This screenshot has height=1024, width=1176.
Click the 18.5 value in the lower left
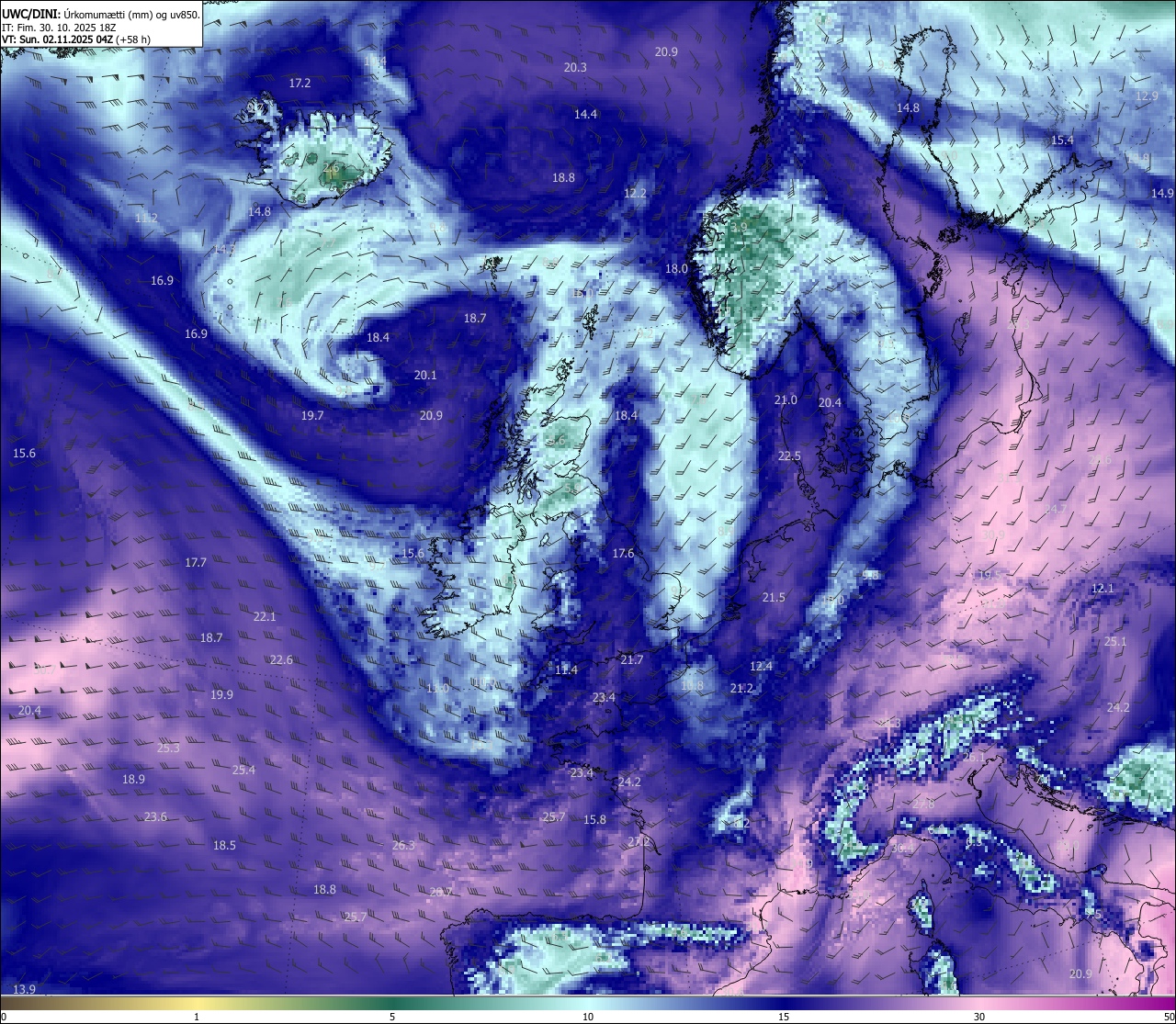pyautogui.click(x=224, y=845)
